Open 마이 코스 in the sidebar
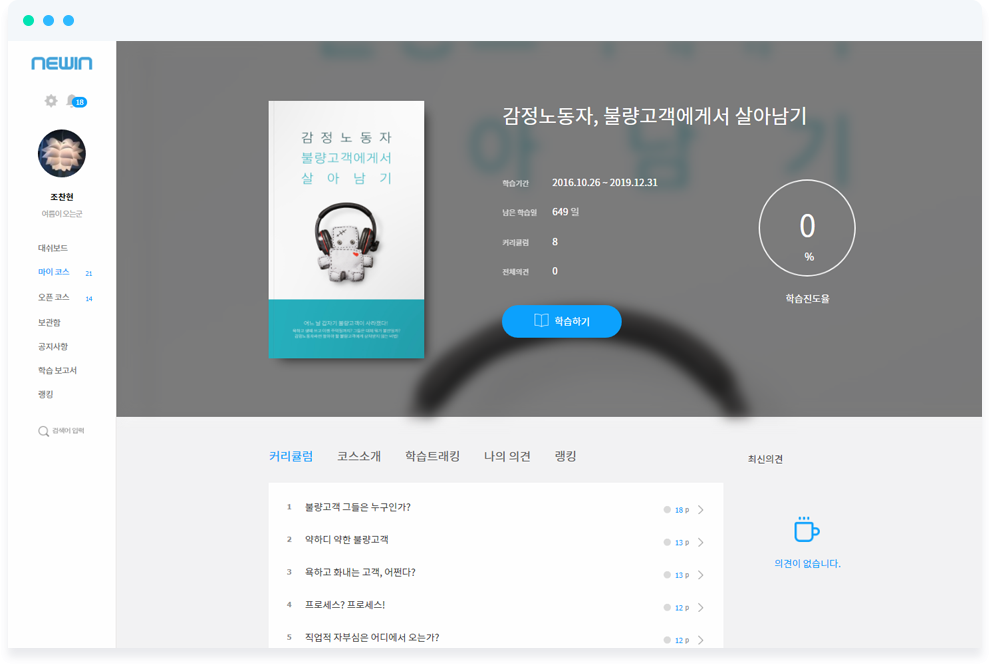990x665 pixels. coord(54,272)
